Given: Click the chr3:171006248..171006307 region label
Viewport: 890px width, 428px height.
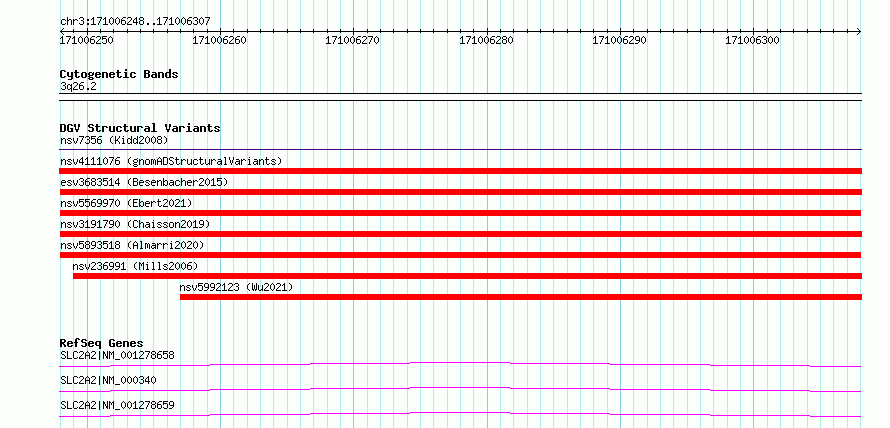Looking at the screenshot, I should point(135,21).
